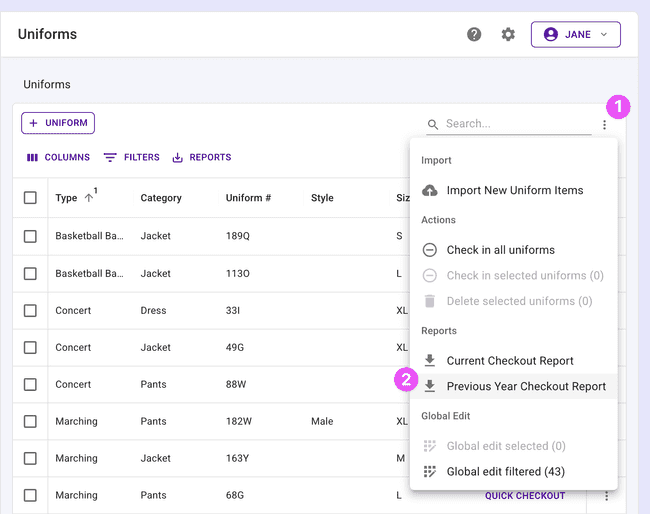Image resolution: width=650 pixels, height=514 pixels.
Task: Click the Current Checkout Report download icon
Action: (430, 361)
